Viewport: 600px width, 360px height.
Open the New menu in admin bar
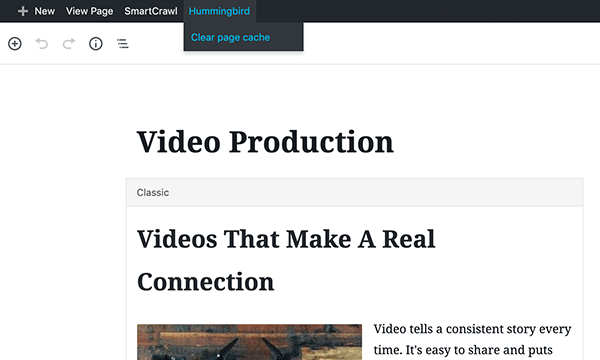pos(44,11)
